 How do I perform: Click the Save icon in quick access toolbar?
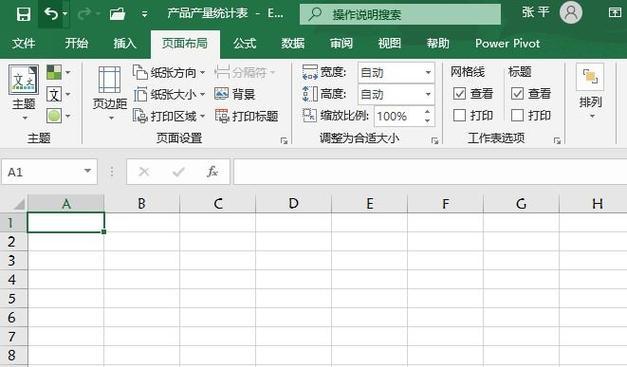click(x=23, y=14)
